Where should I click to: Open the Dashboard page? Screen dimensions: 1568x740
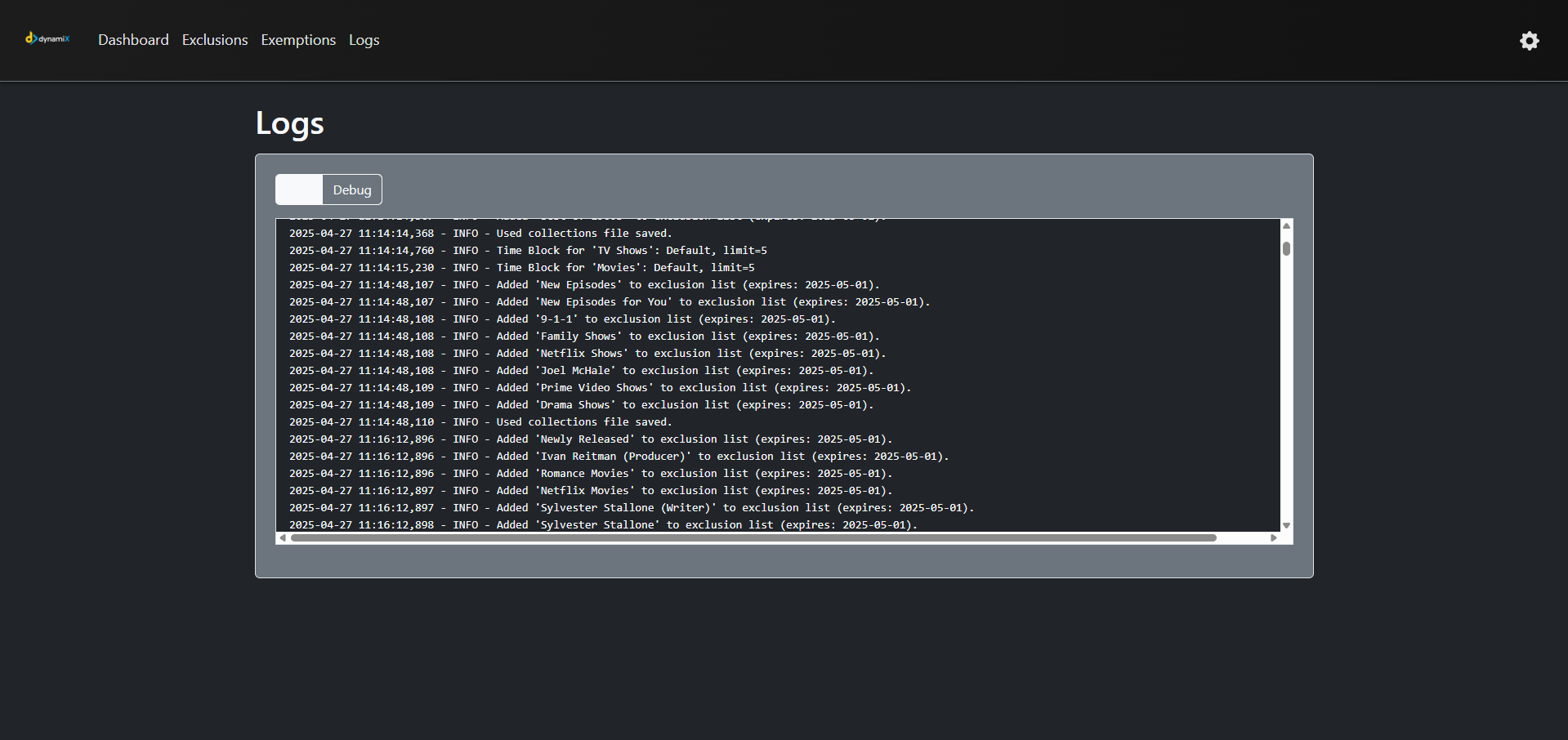pyautogui.click(x=133, y=40)
